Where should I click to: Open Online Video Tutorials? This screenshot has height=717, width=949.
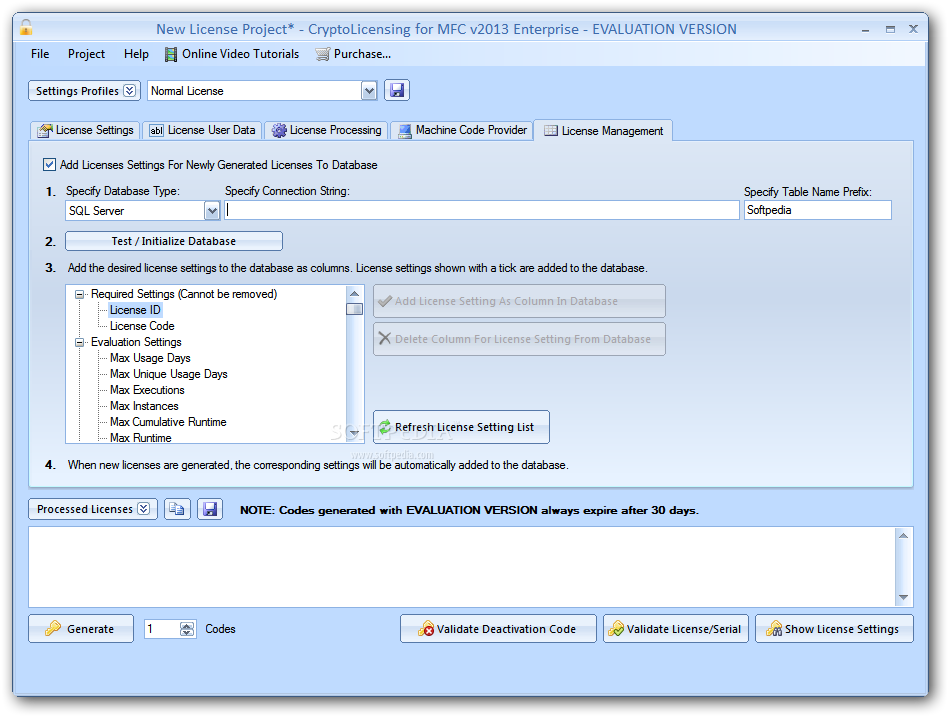pos(232,54)
